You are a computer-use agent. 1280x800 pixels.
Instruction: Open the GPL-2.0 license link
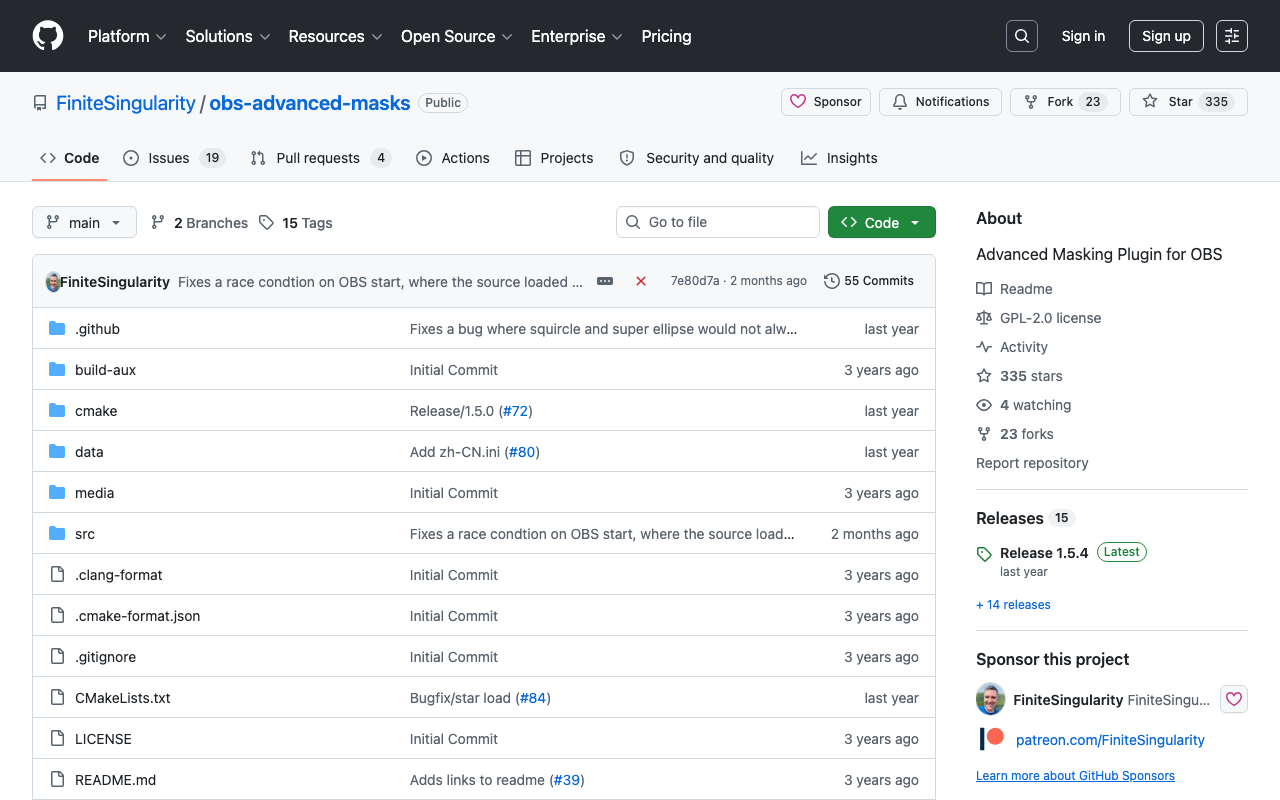(x=1038, y=318)
